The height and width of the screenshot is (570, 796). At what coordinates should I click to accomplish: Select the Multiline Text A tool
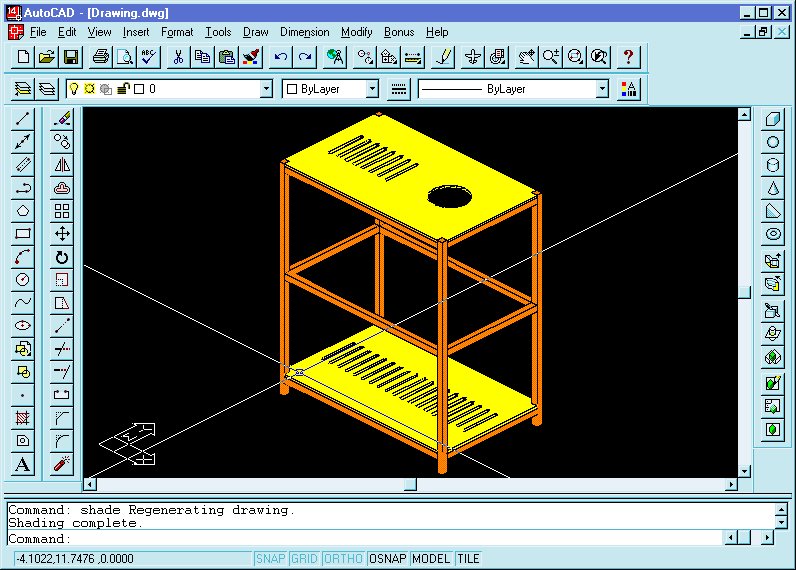[x=22, y=464]
